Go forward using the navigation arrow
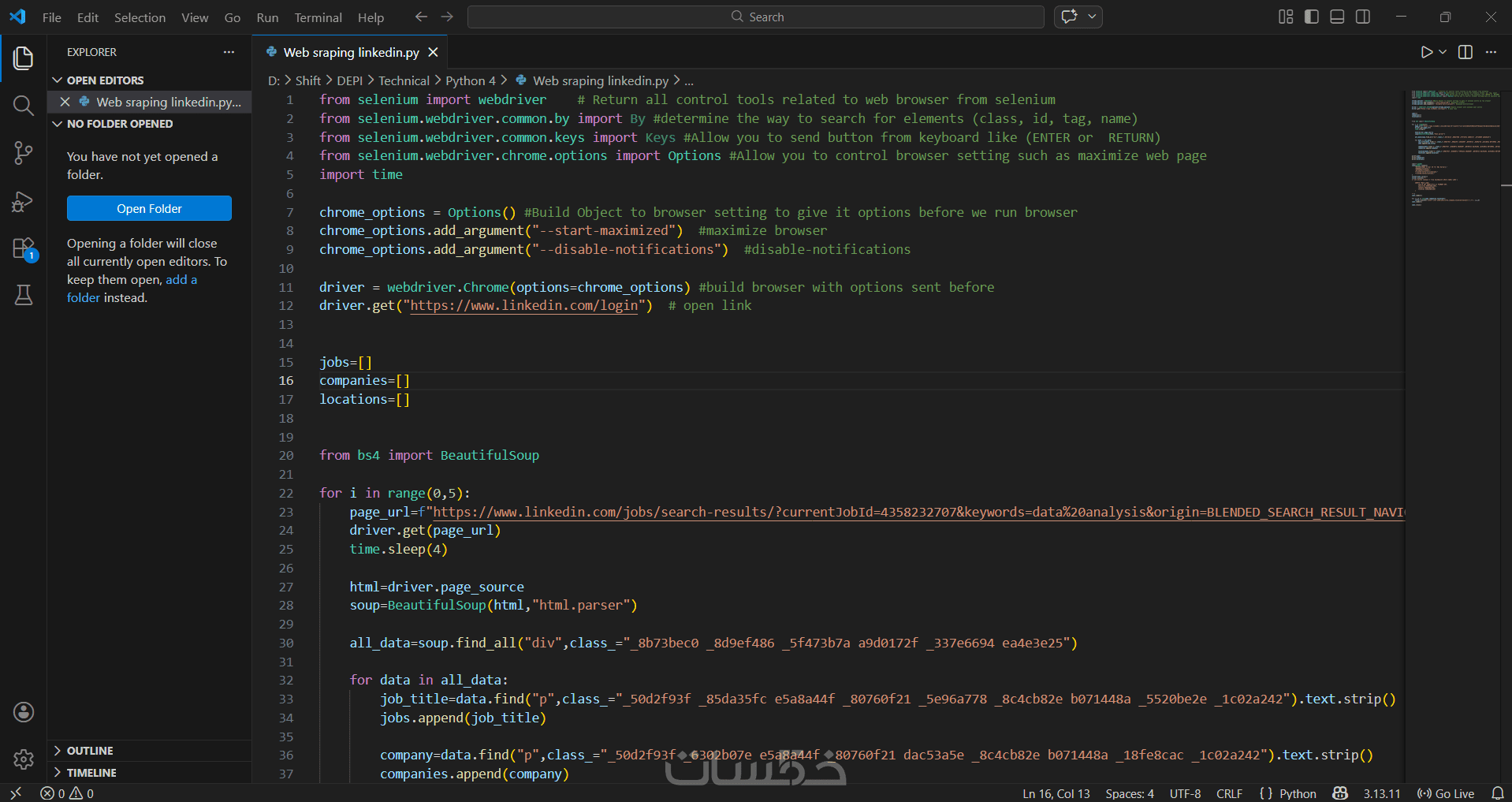 (x=447, y=17)
